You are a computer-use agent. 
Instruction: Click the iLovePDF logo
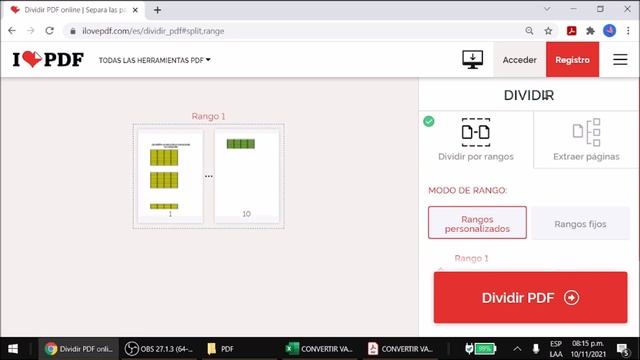click(x=48, y=60)
